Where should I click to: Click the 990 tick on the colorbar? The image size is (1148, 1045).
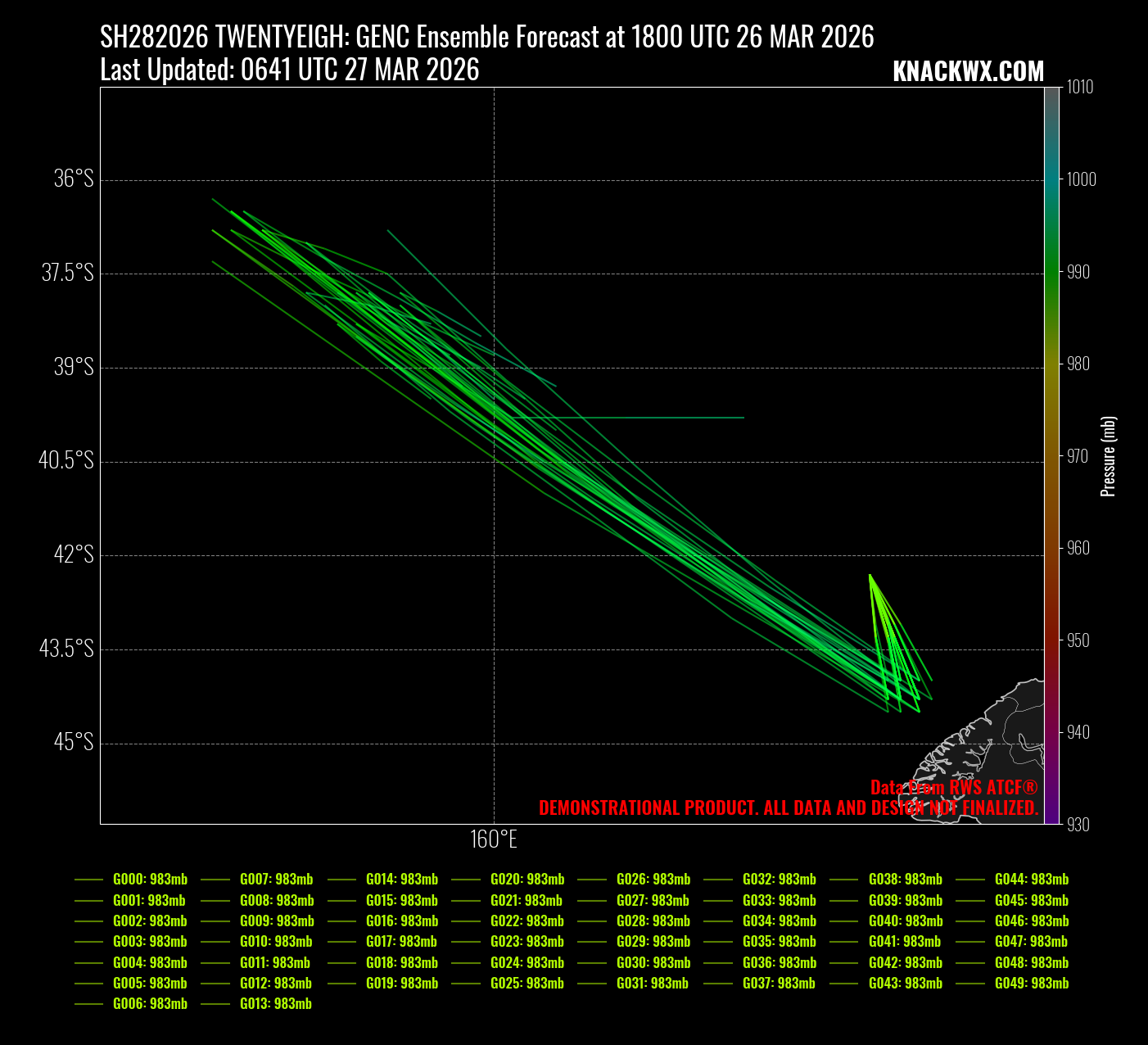click(x=1078, y=272)
